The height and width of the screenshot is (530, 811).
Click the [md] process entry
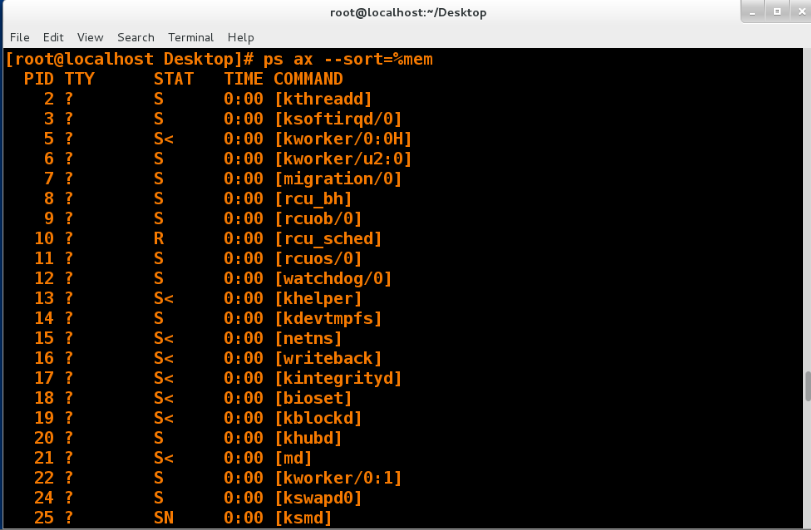(293, 458)
